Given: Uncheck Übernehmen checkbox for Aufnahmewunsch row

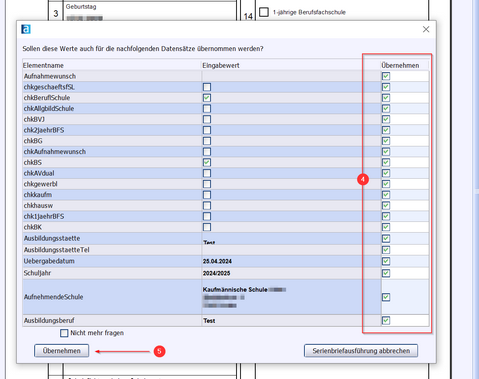Looking at the screenshot, I should 386,76.
